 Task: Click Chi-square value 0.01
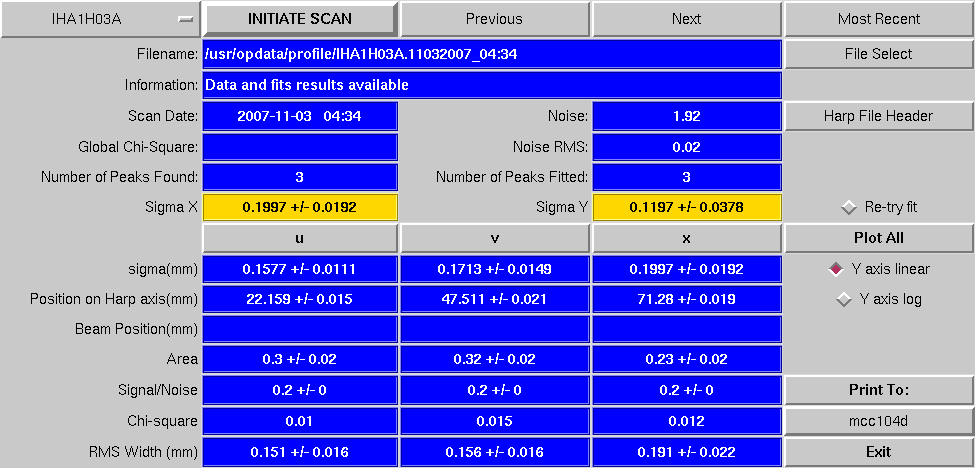[x=300, y=421]
